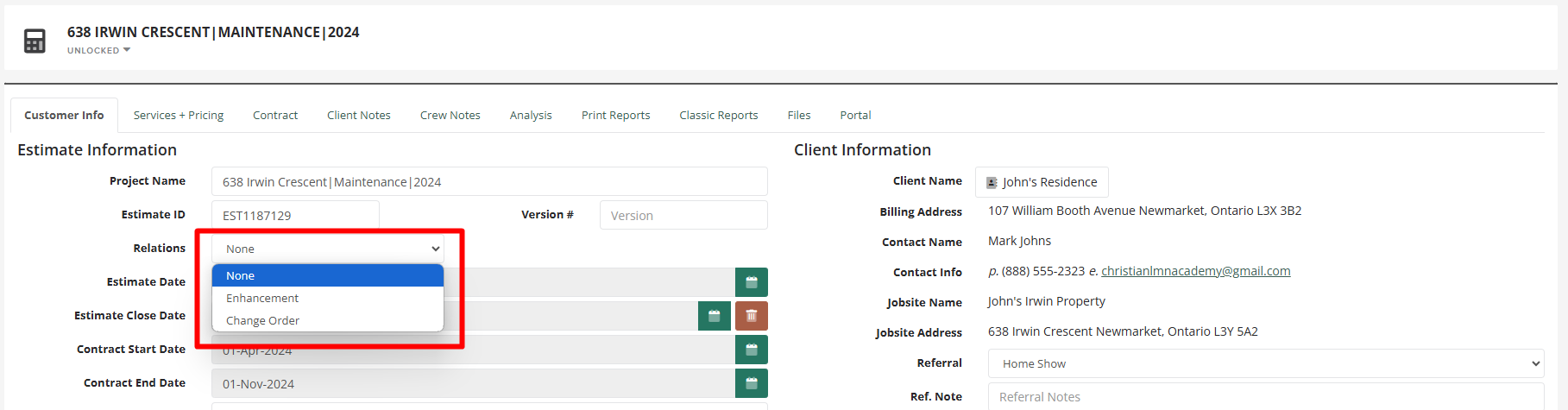Go to the Contract tab

click(275, 115)
